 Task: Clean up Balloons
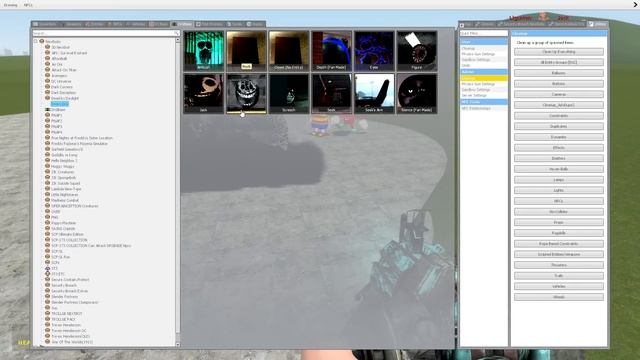[x=559, y=73]
